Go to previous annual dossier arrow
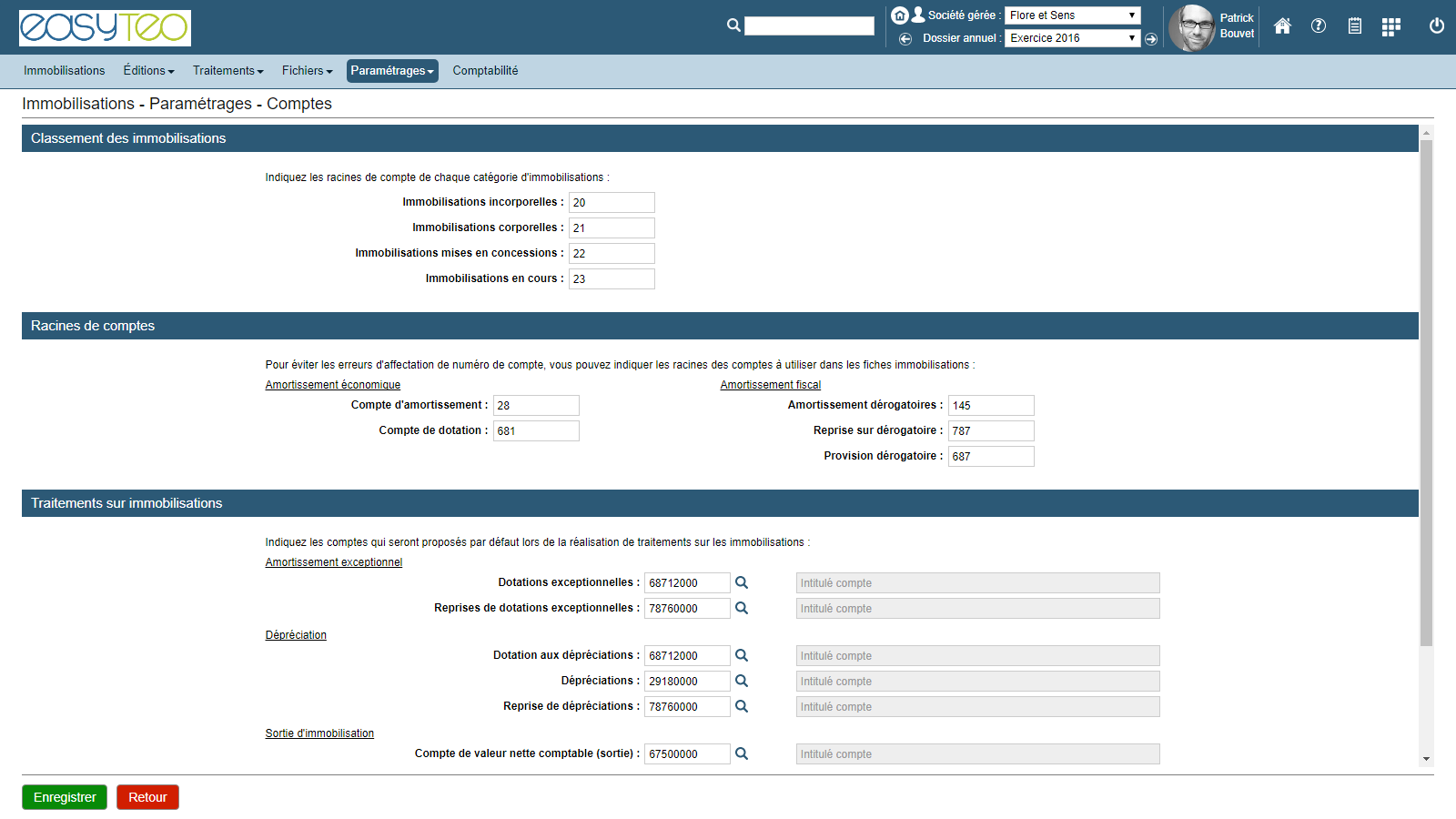The image size is (1456, 819). (x=905, y=39)
